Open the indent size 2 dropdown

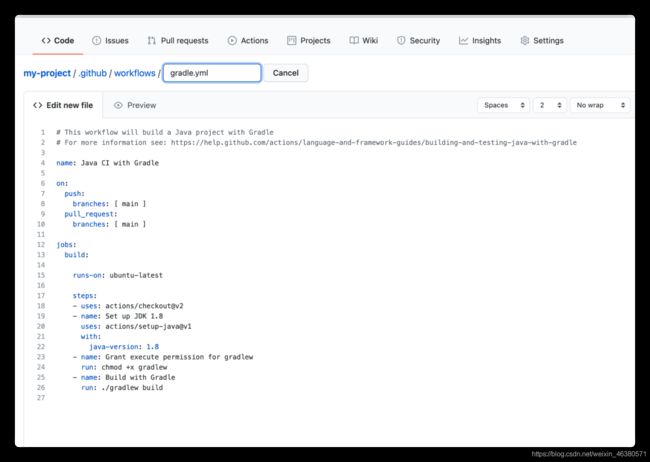click(x=550, y=105)
